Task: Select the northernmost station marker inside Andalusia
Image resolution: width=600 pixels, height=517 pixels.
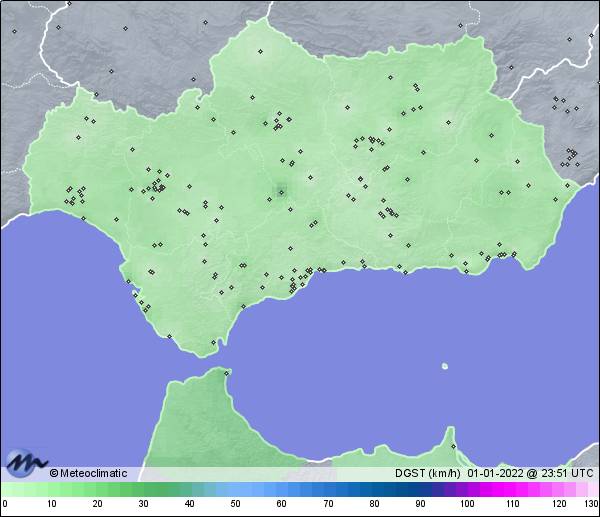Action: tap(261, 51)
